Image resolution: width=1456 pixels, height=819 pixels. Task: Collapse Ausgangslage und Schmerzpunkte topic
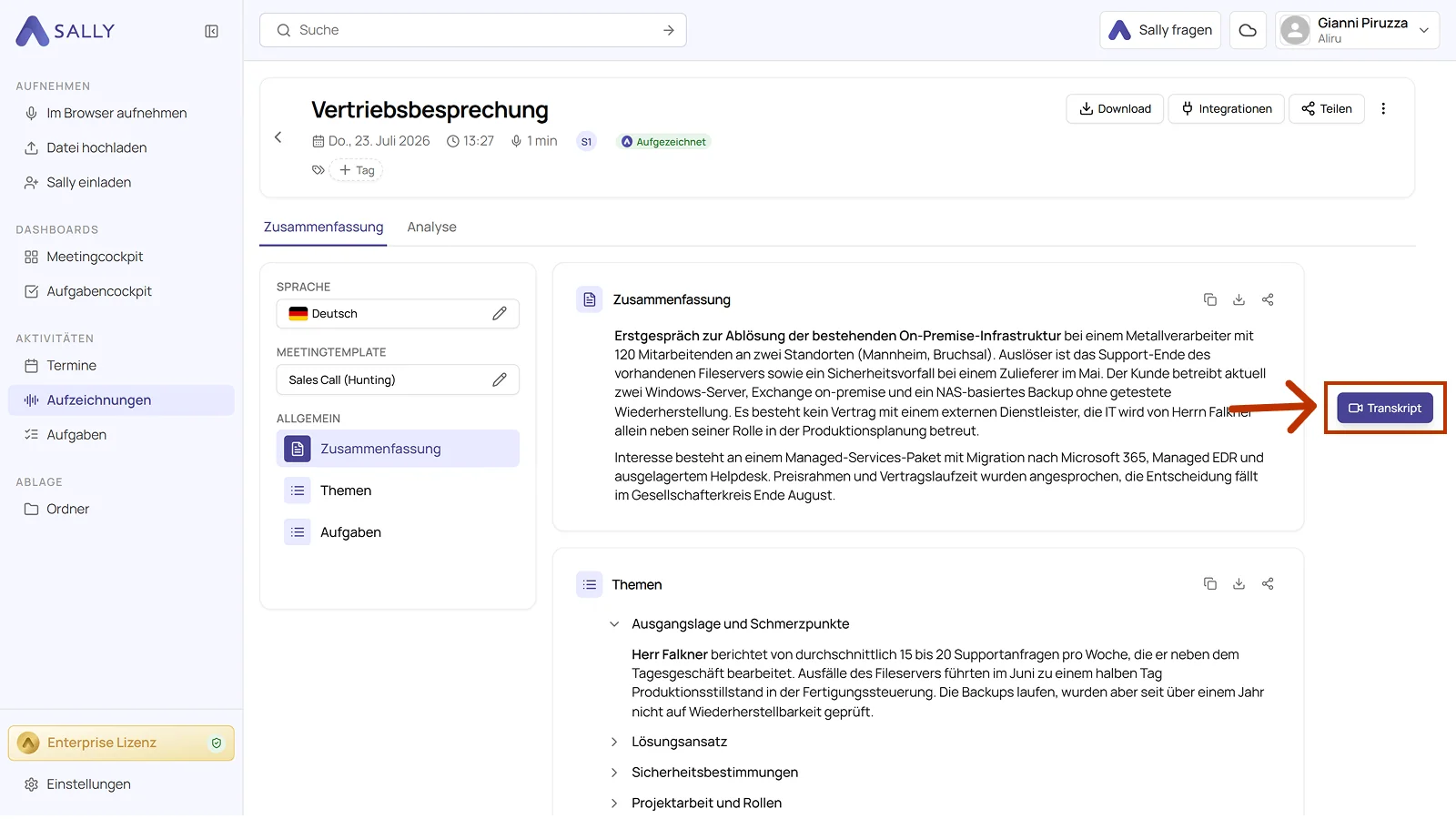(x=614, y=624)
